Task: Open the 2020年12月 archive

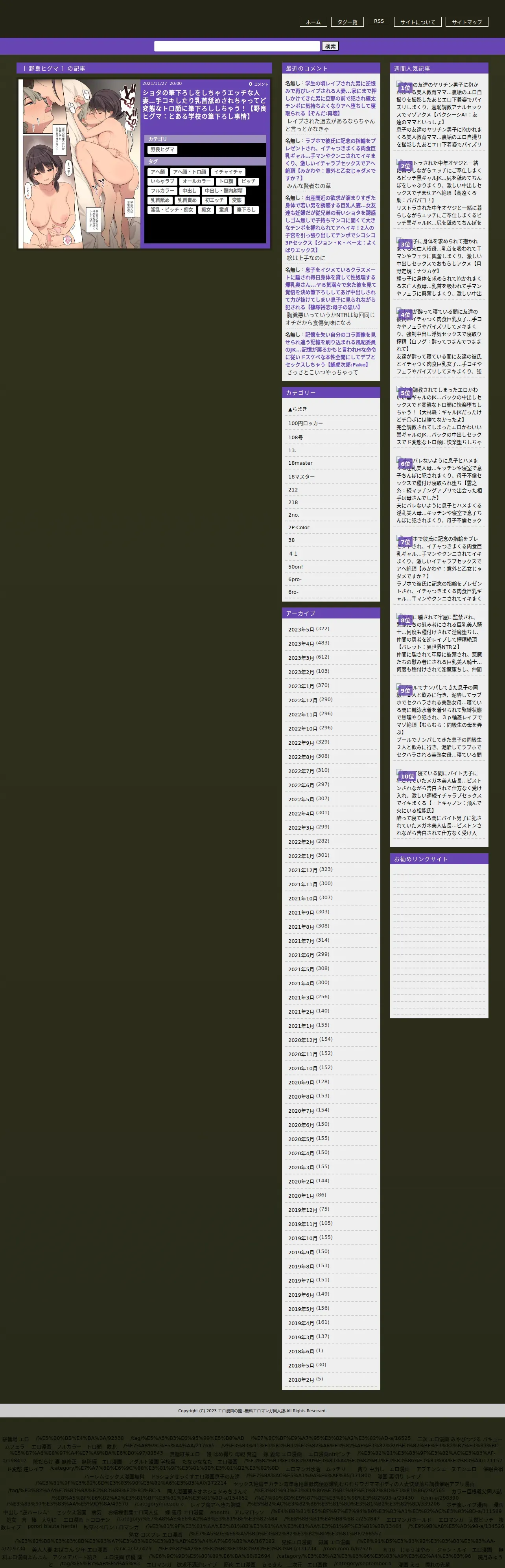Action: pyautogui.click(x=303, y=1040)
